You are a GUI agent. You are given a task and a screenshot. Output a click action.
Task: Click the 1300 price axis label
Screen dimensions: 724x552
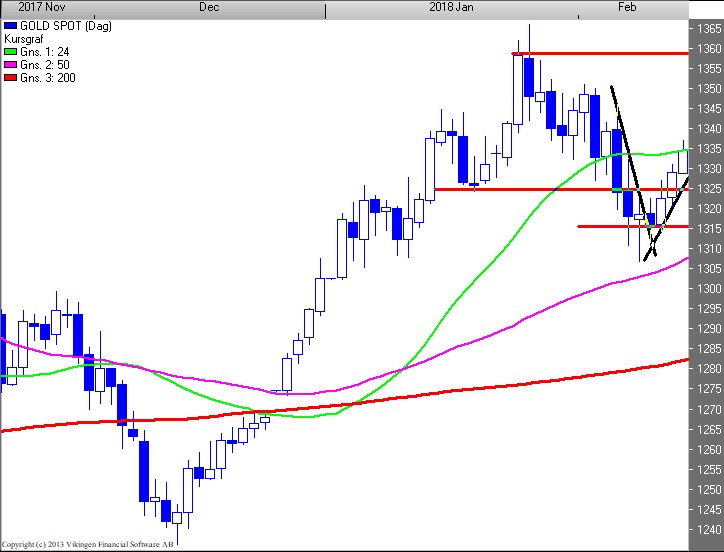(707, 289)
